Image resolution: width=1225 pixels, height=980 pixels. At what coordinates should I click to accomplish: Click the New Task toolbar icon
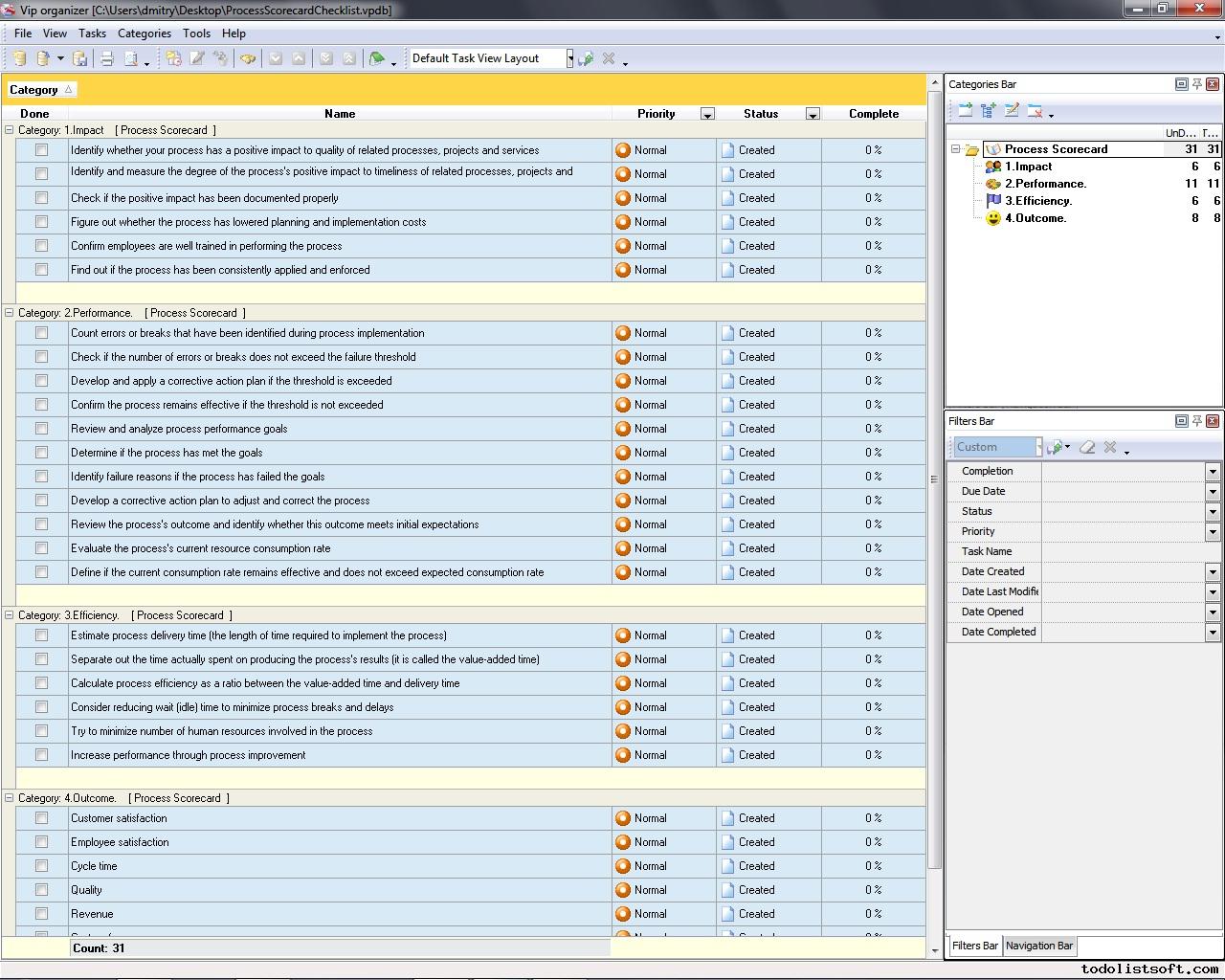[x=173, y=59]
